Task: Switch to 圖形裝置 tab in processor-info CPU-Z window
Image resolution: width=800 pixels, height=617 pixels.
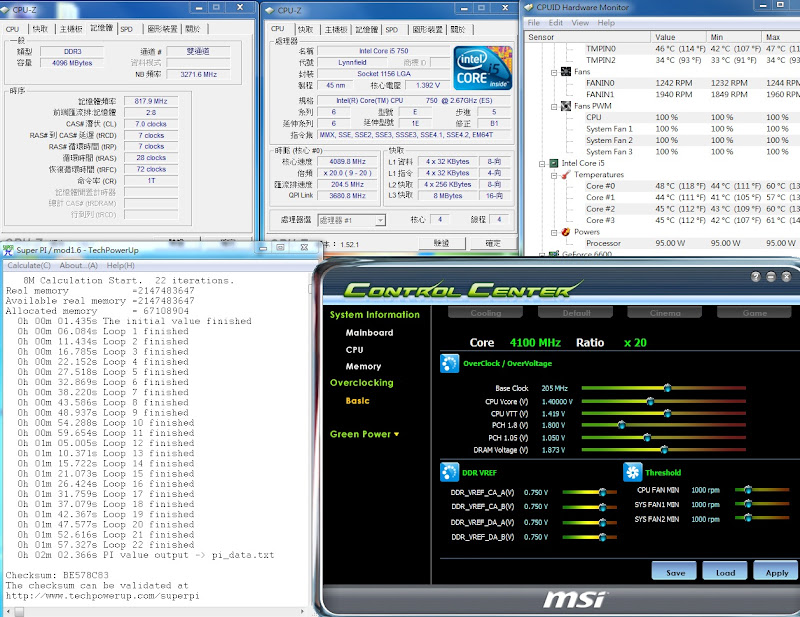Action: (428, 30)
